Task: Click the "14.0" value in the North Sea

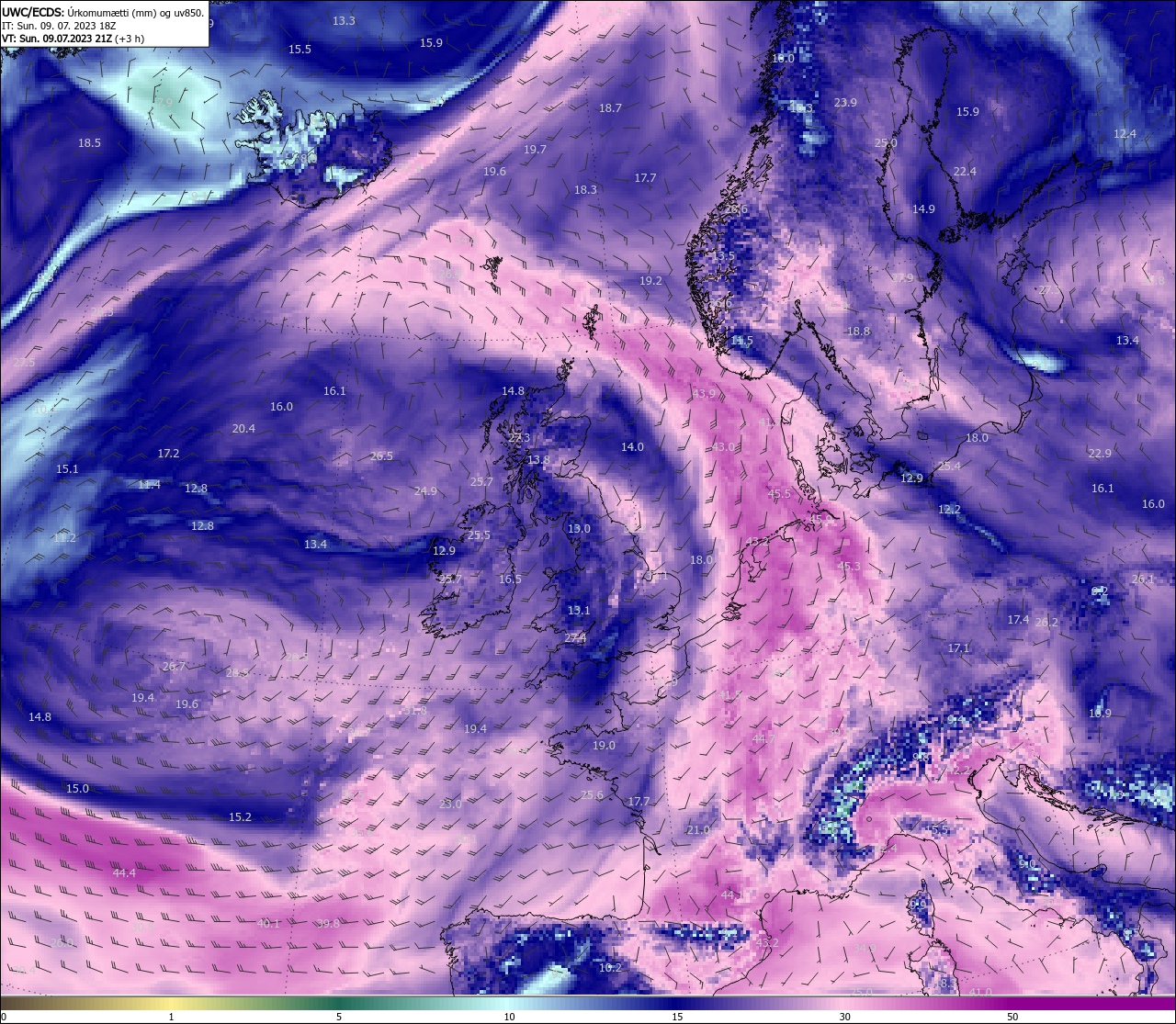Action: [x=632, y=446]
